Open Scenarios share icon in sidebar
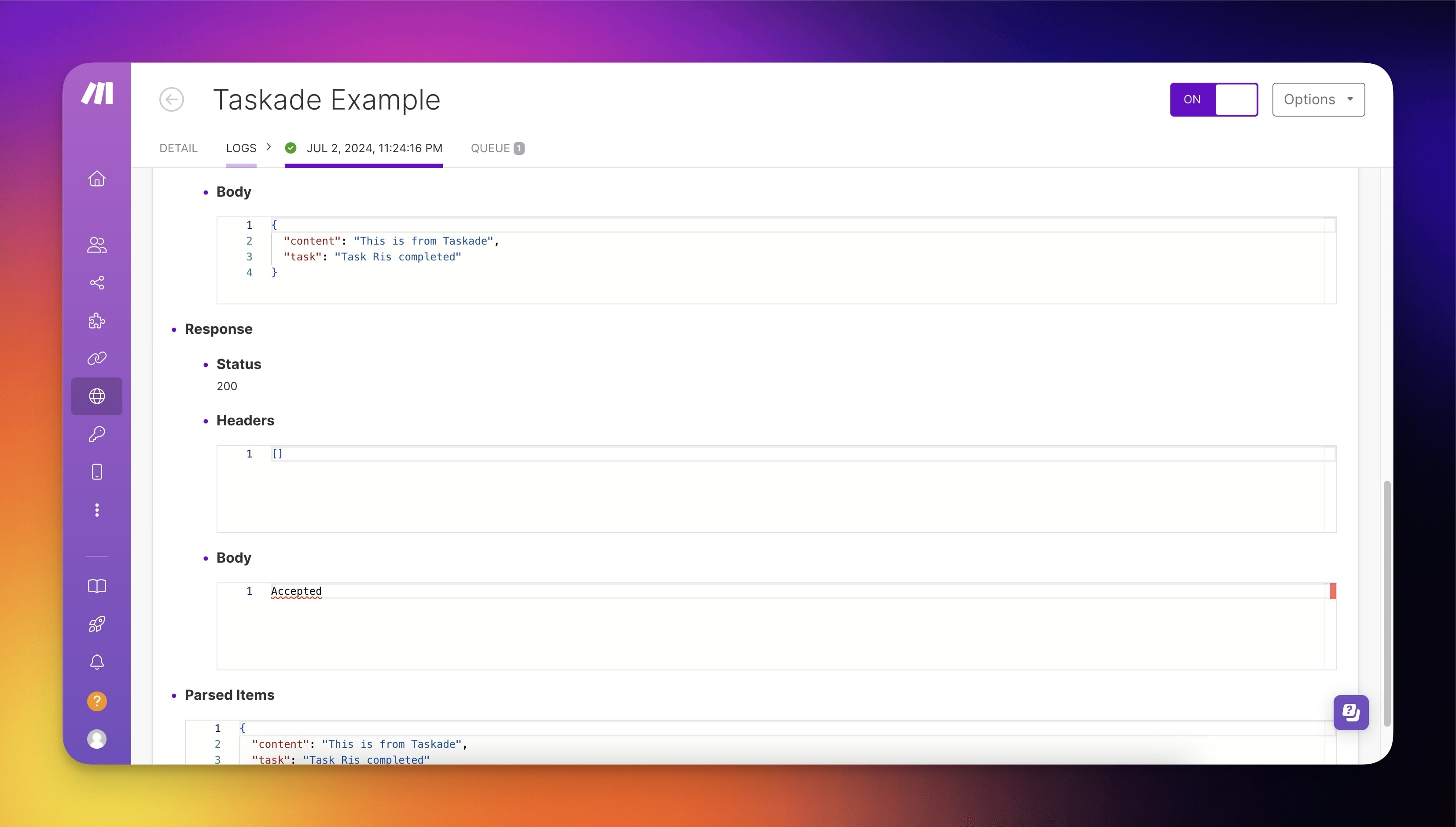Image resolution: width=1456 pixels, height=827 pixels. click(x=97, y=283)
